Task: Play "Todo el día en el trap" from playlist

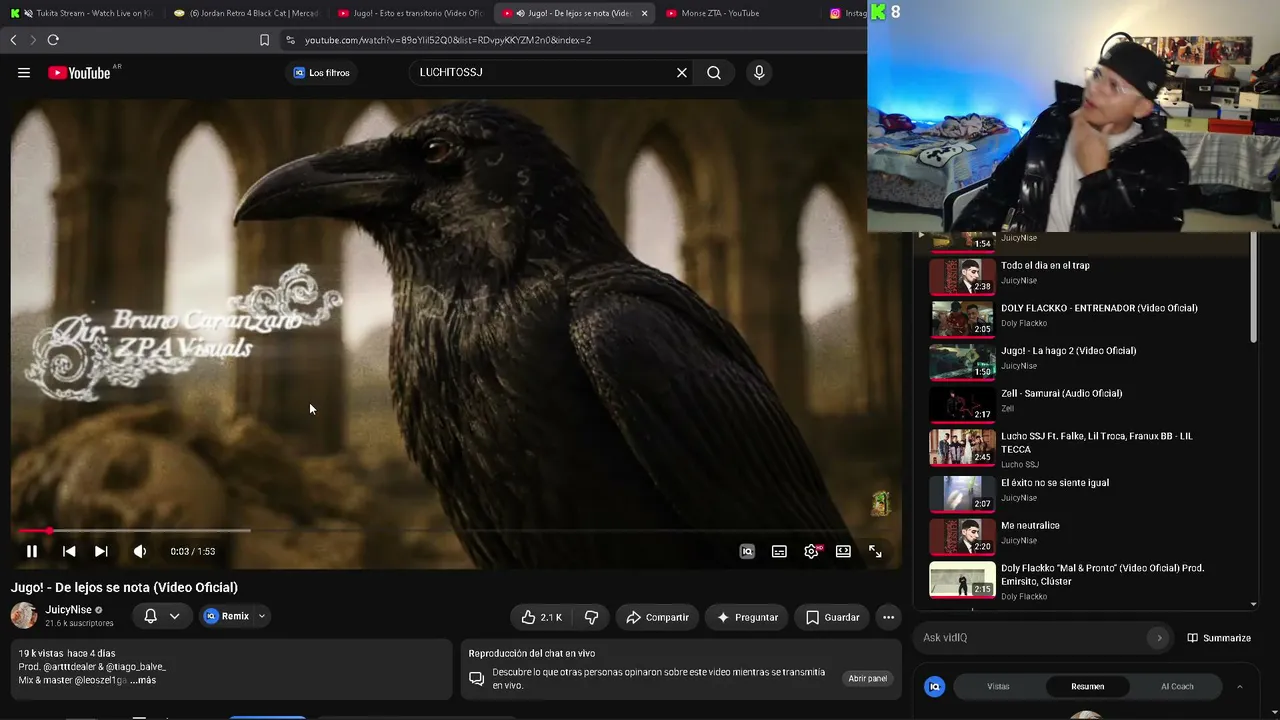Action: (x=1045, y=265)
